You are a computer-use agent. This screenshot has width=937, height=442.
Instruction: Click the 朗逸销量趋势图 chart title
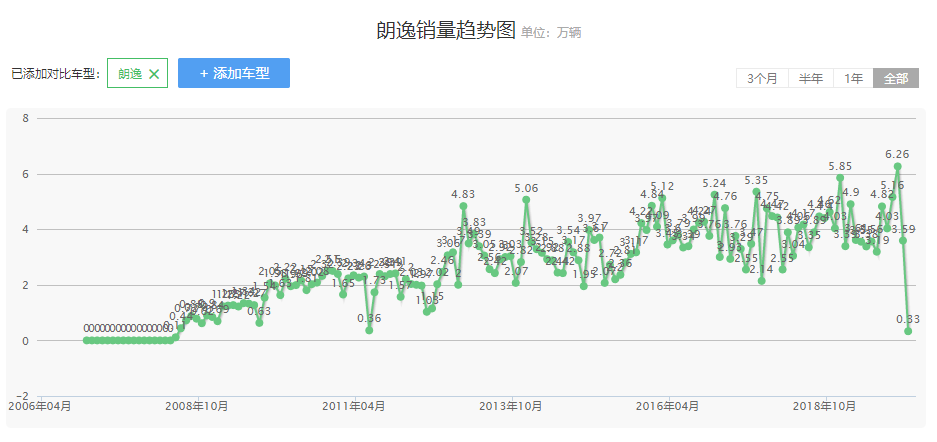pyautogui.click(x=446, y=31)
